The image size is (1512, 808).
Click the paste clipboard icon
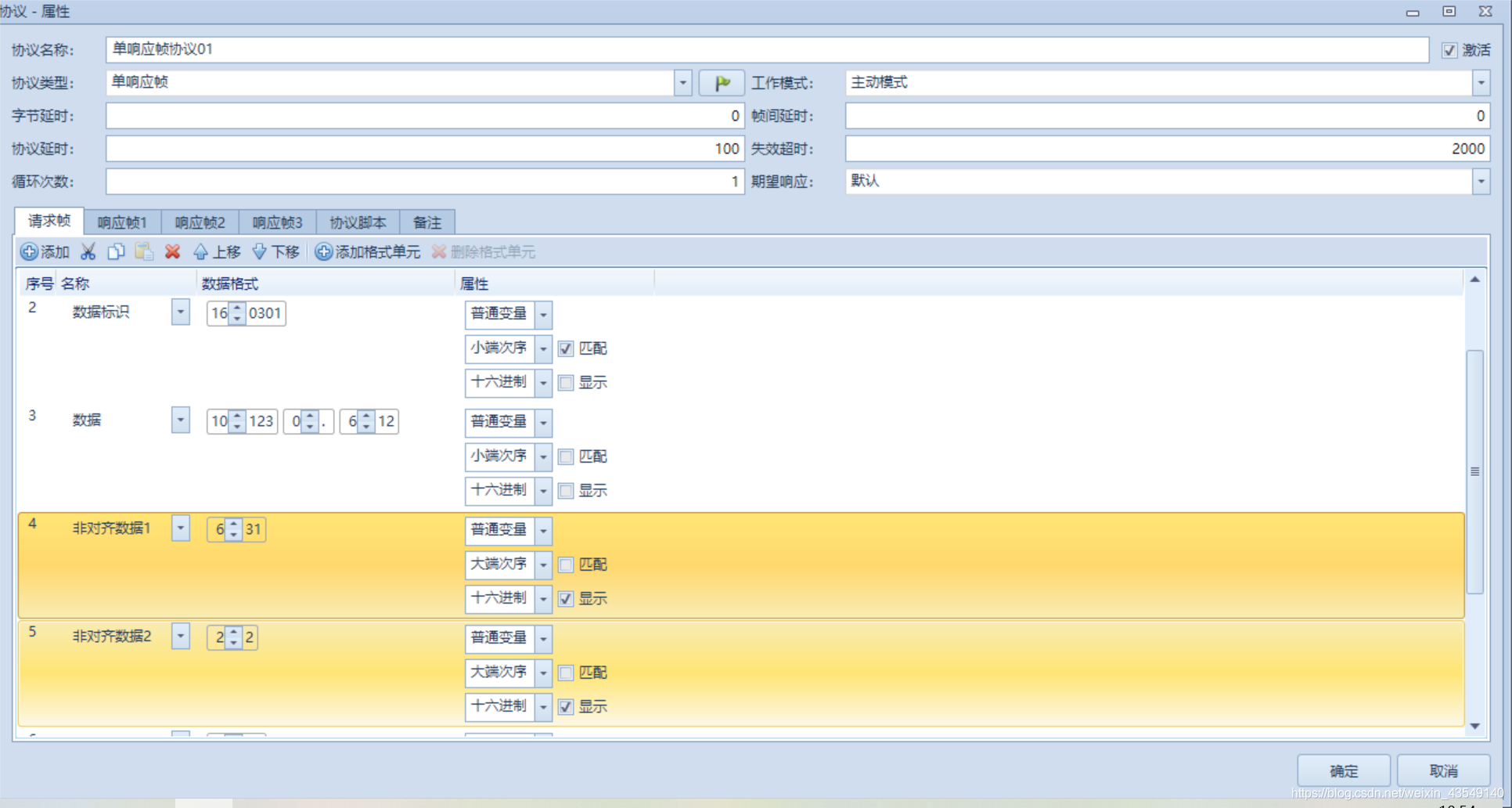click(x=144, y=252)
